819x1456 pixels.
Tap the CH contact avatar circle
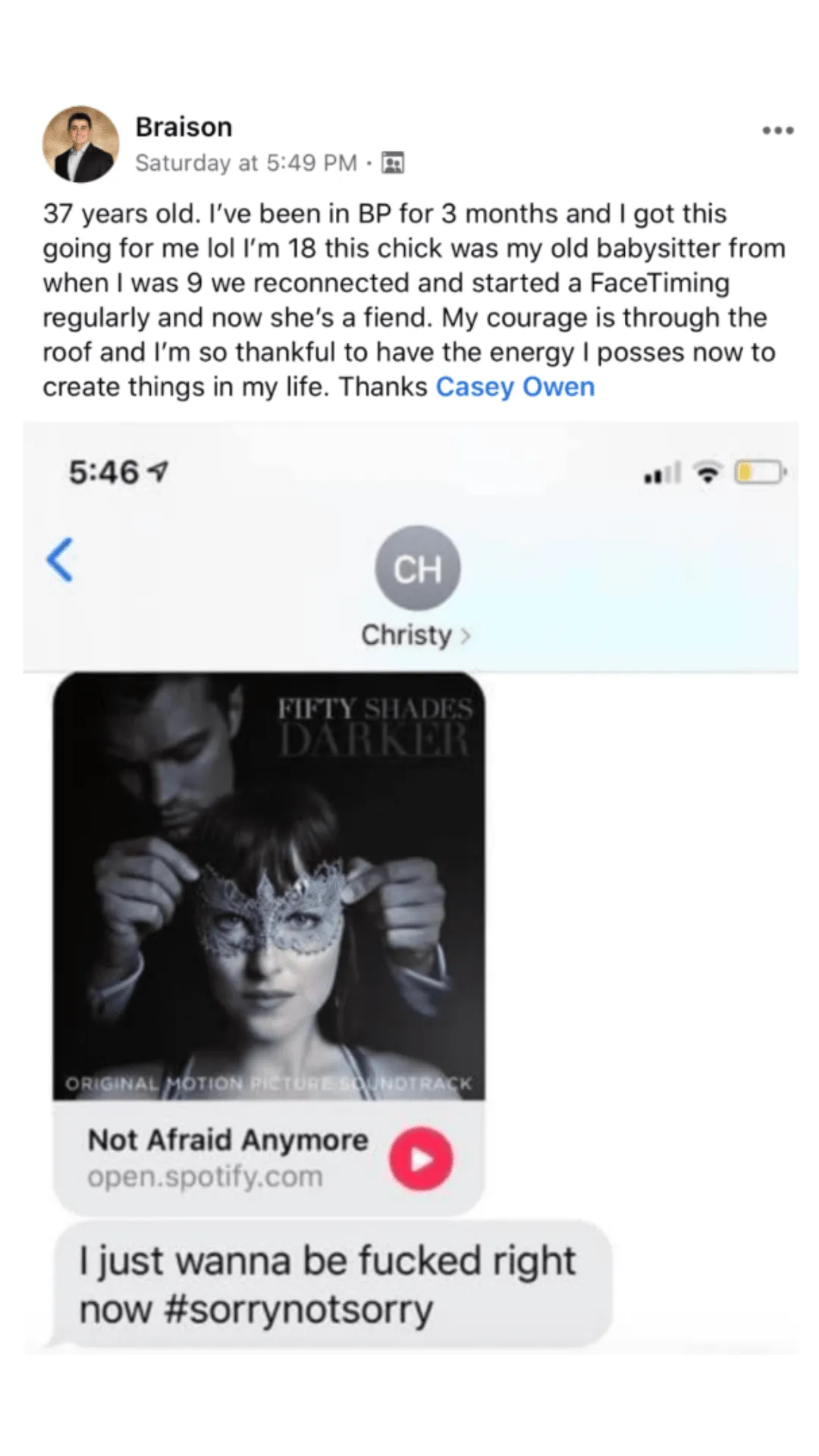[x=418, y=568]
